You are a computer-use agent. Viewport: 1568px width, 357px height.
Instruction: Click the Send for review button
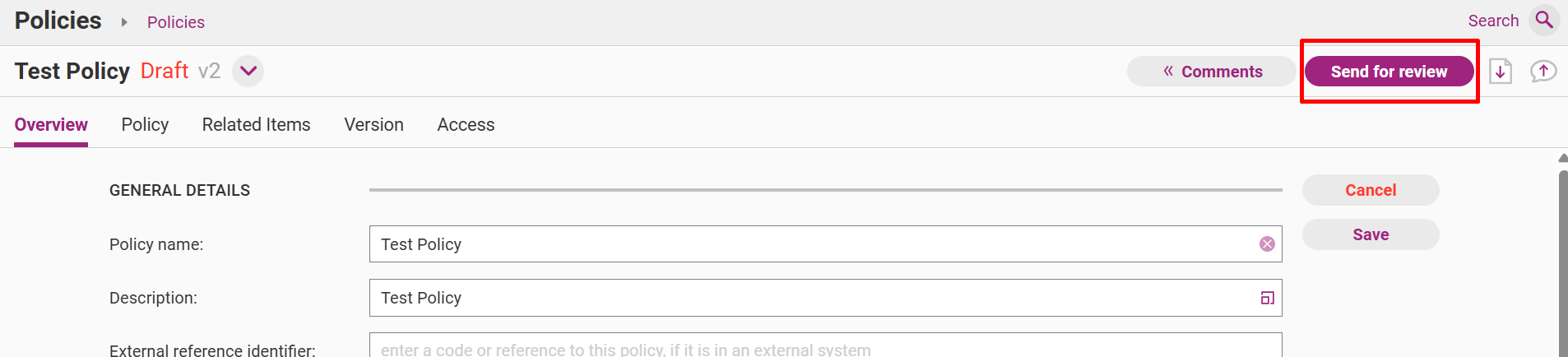click(x=1389, y=72)
